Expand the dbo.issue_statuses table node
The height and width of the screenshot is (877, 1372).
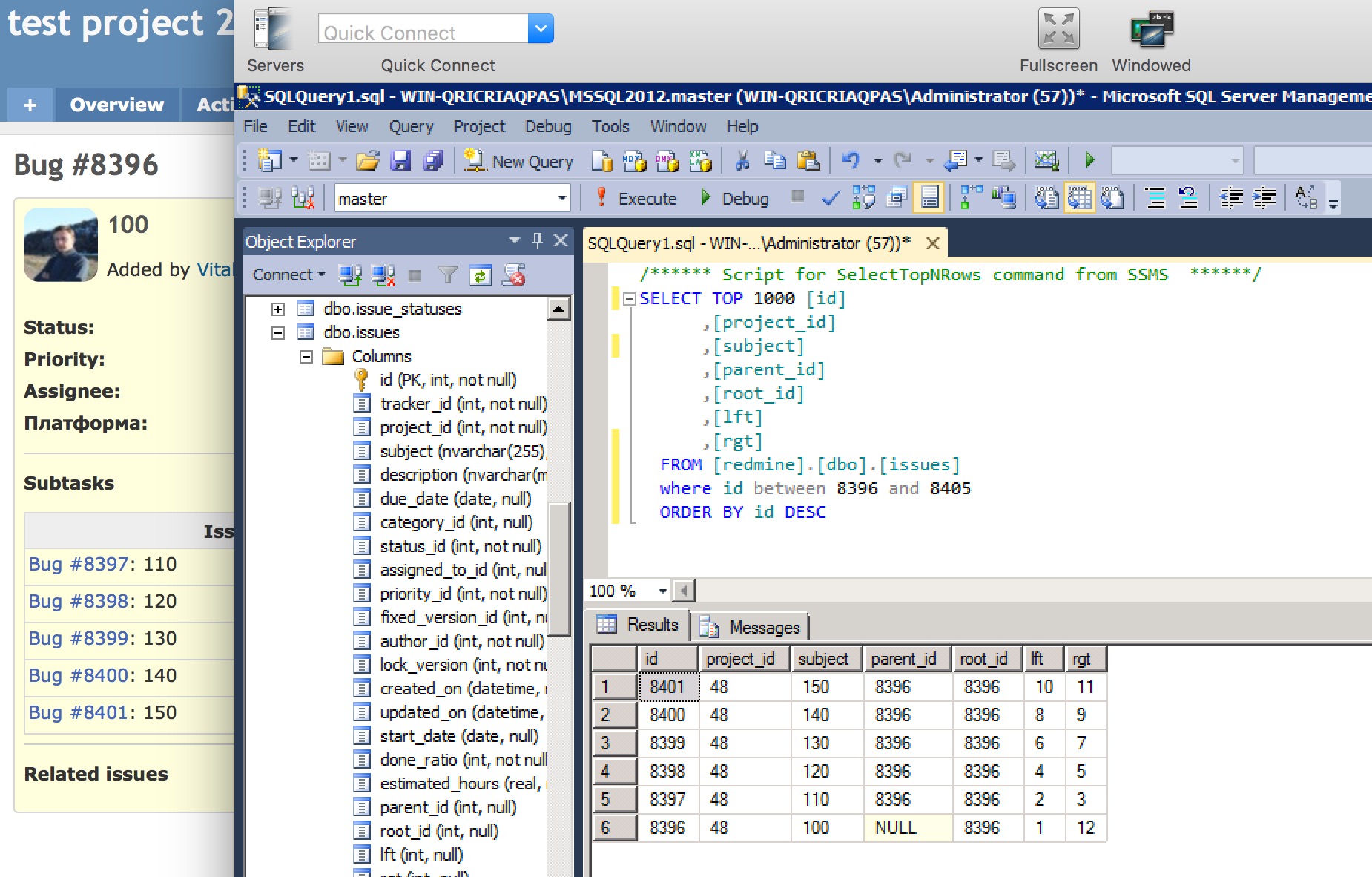278,309
